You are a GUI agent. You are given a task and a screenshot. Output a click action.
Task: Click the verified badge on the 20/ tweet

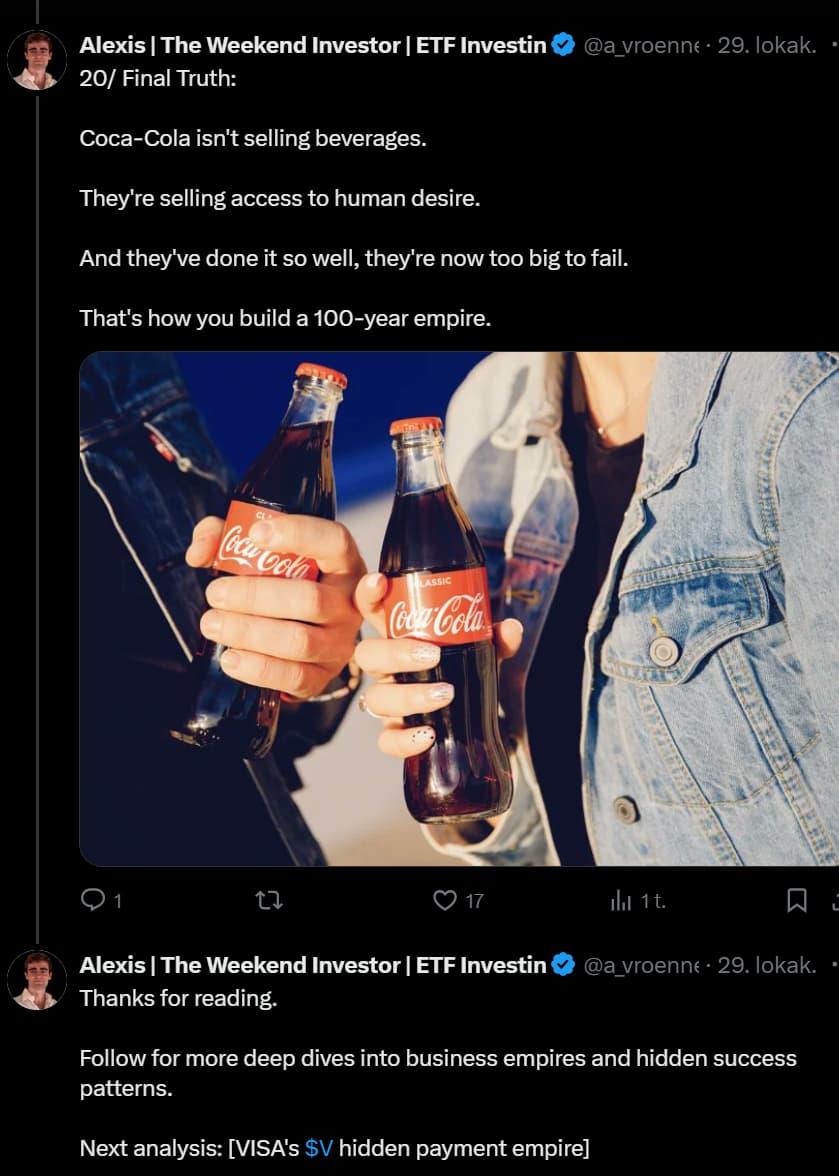[x=563, y=45]
